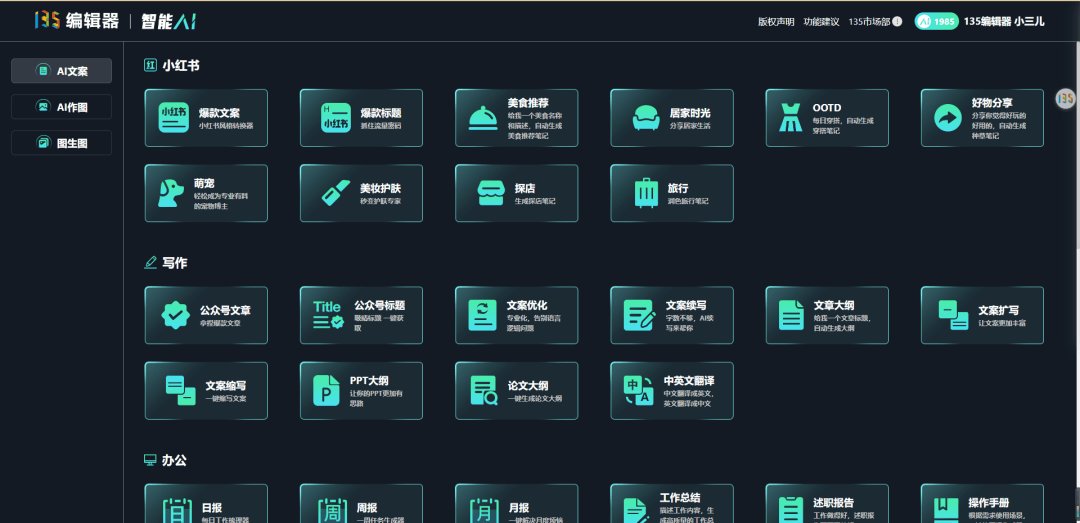1080x523 pixels.
Task: Click the info icon beside 135市场部
Action: coord(897,21)
